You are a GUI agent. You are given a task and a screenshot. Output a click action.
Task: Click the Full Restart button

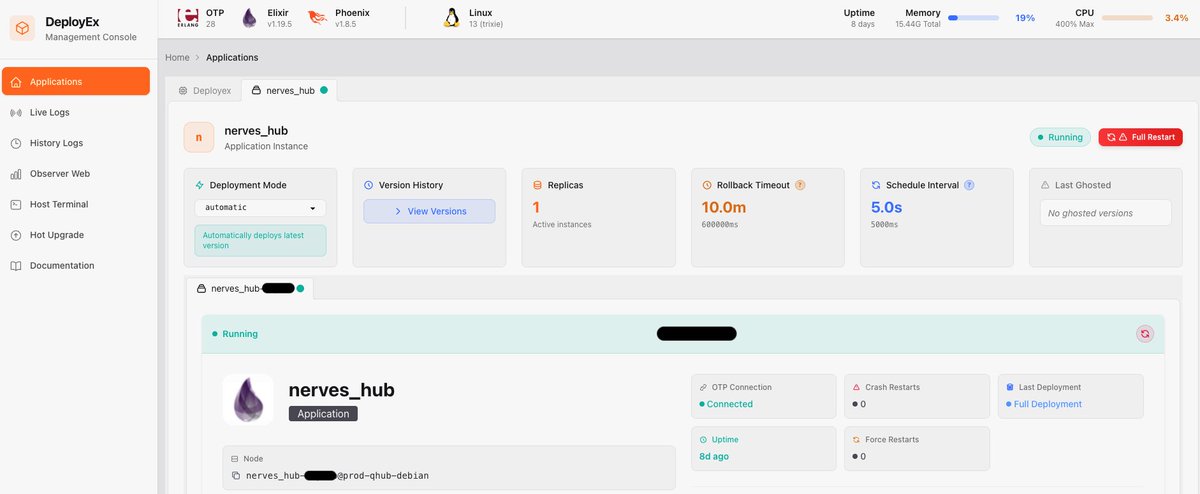tap(1140, 137)
